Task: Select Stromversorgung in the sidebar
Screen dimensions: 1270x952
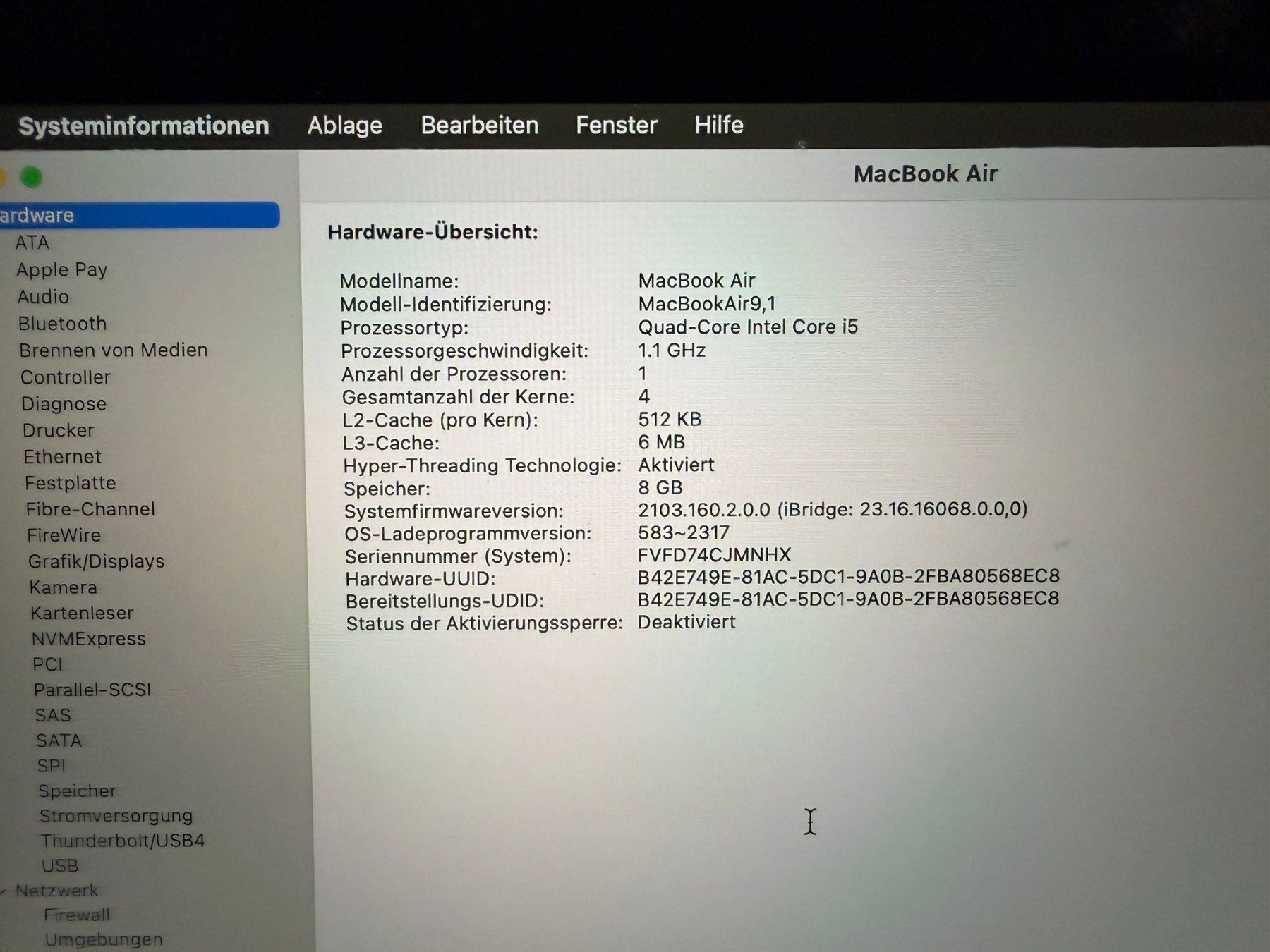Action: coord(116,816)
